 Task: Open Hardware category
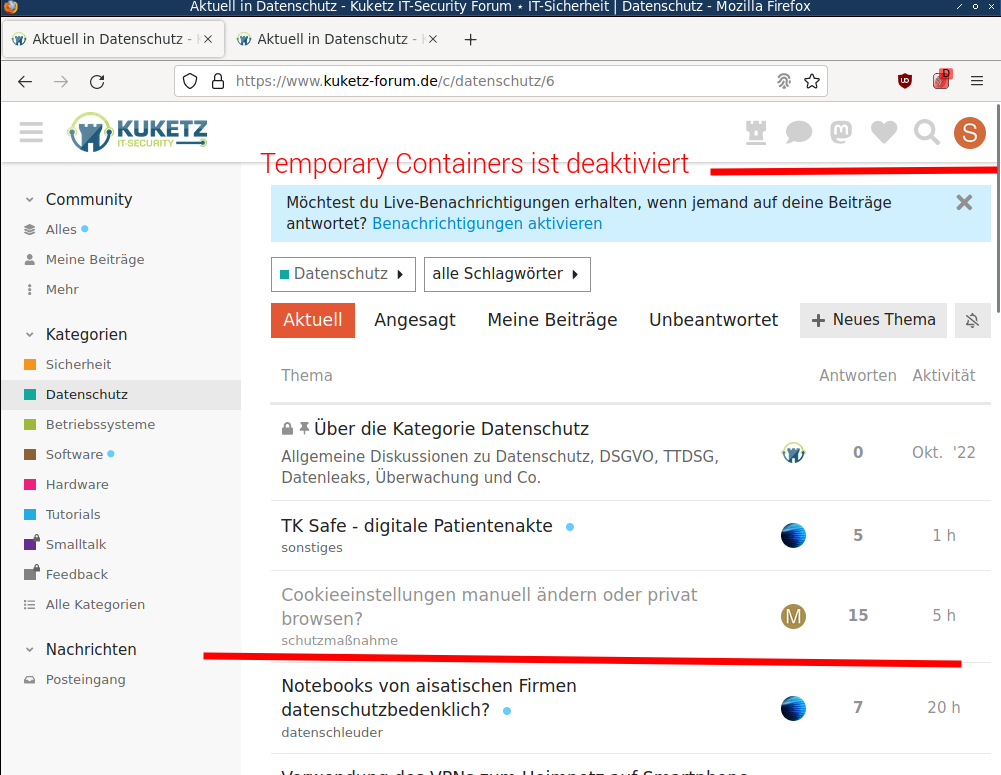(121, 485)
